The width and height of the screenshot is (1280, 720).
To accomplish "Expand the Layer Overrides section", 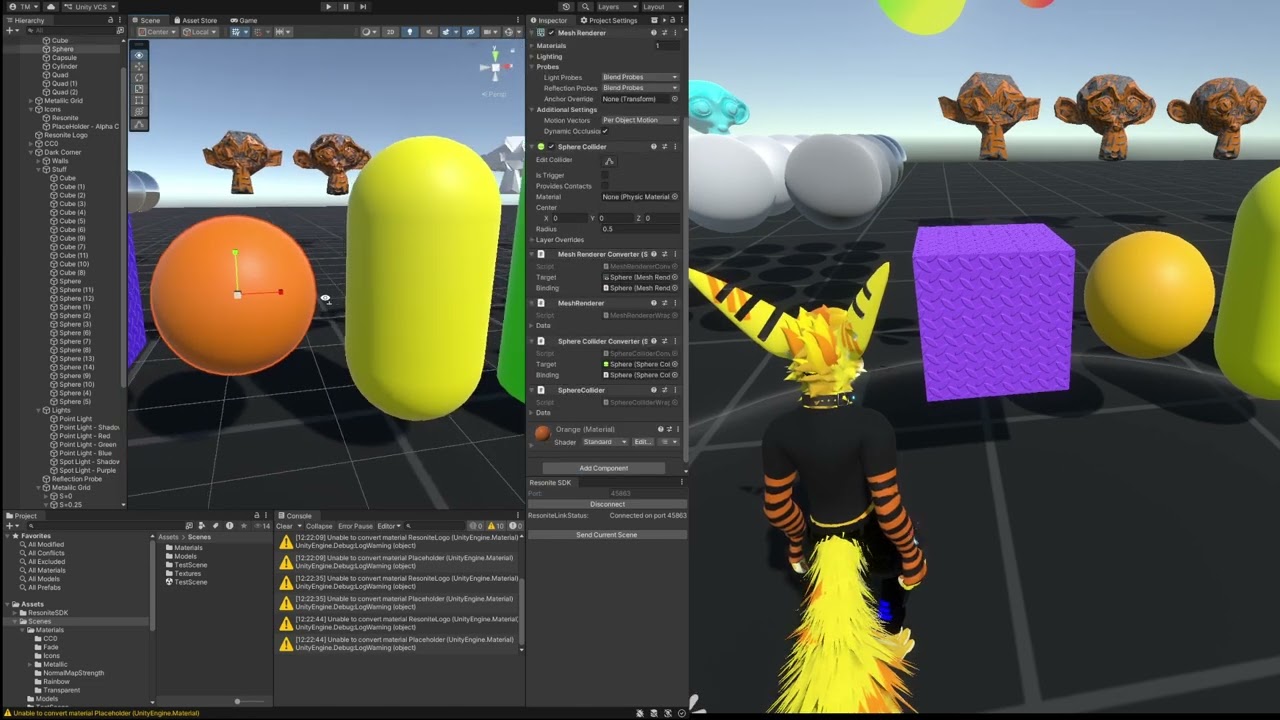I will [533, 240].
